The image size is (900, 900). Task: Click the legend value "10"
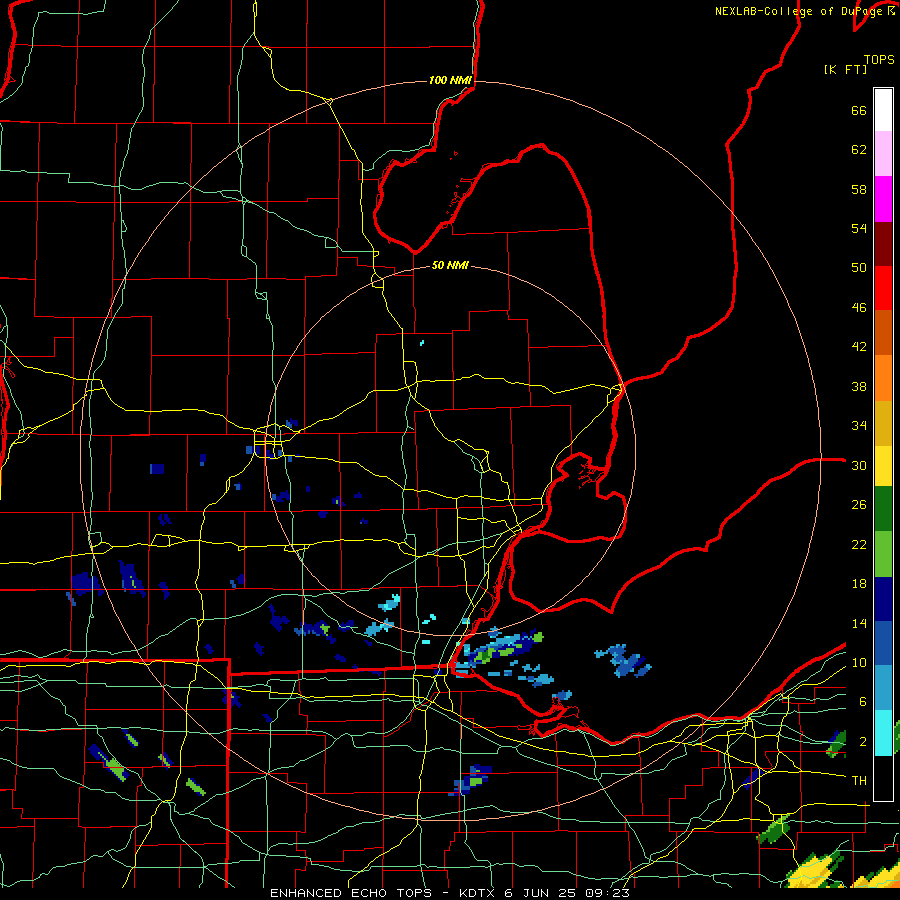tap(859, 663)
